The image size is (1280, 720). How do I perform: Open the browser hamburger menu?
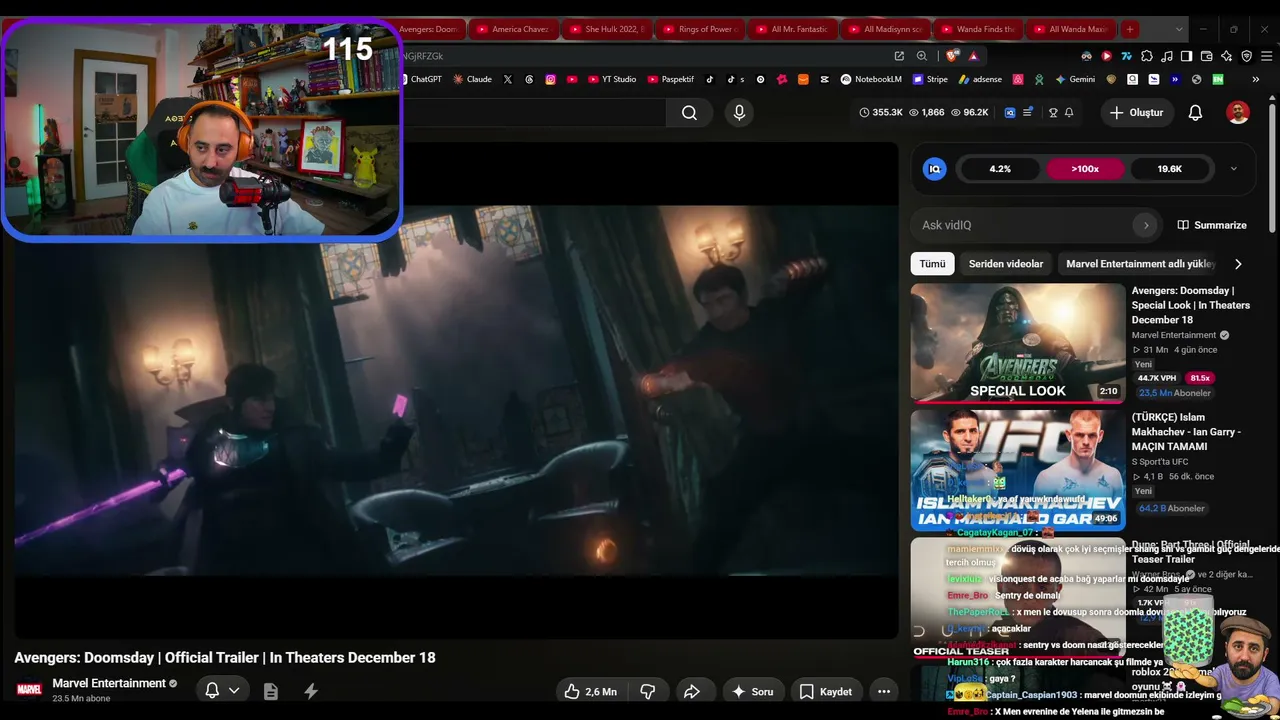pyautogui.click(x=1266, y=56)
